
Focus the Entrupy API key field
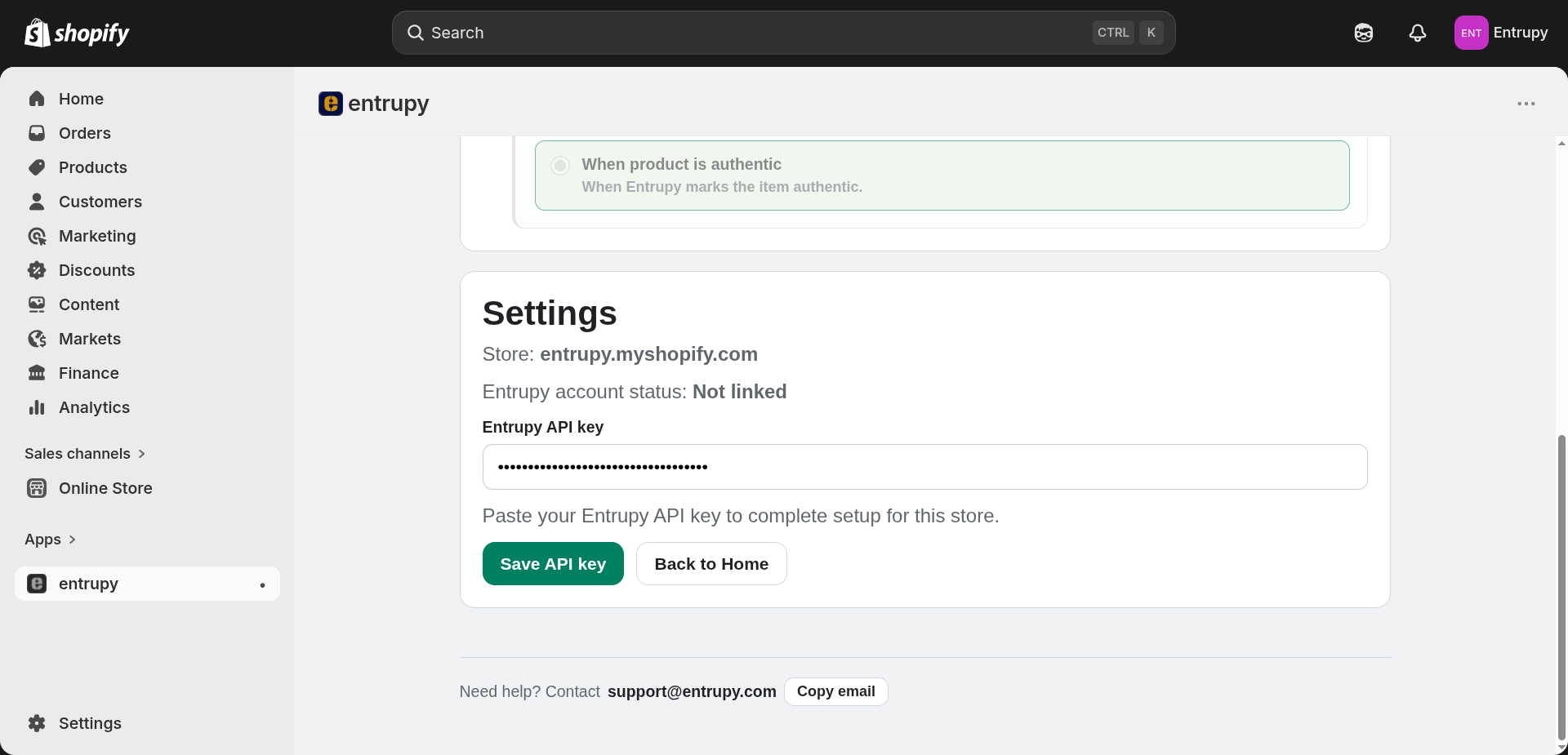(x=924, y=467)
